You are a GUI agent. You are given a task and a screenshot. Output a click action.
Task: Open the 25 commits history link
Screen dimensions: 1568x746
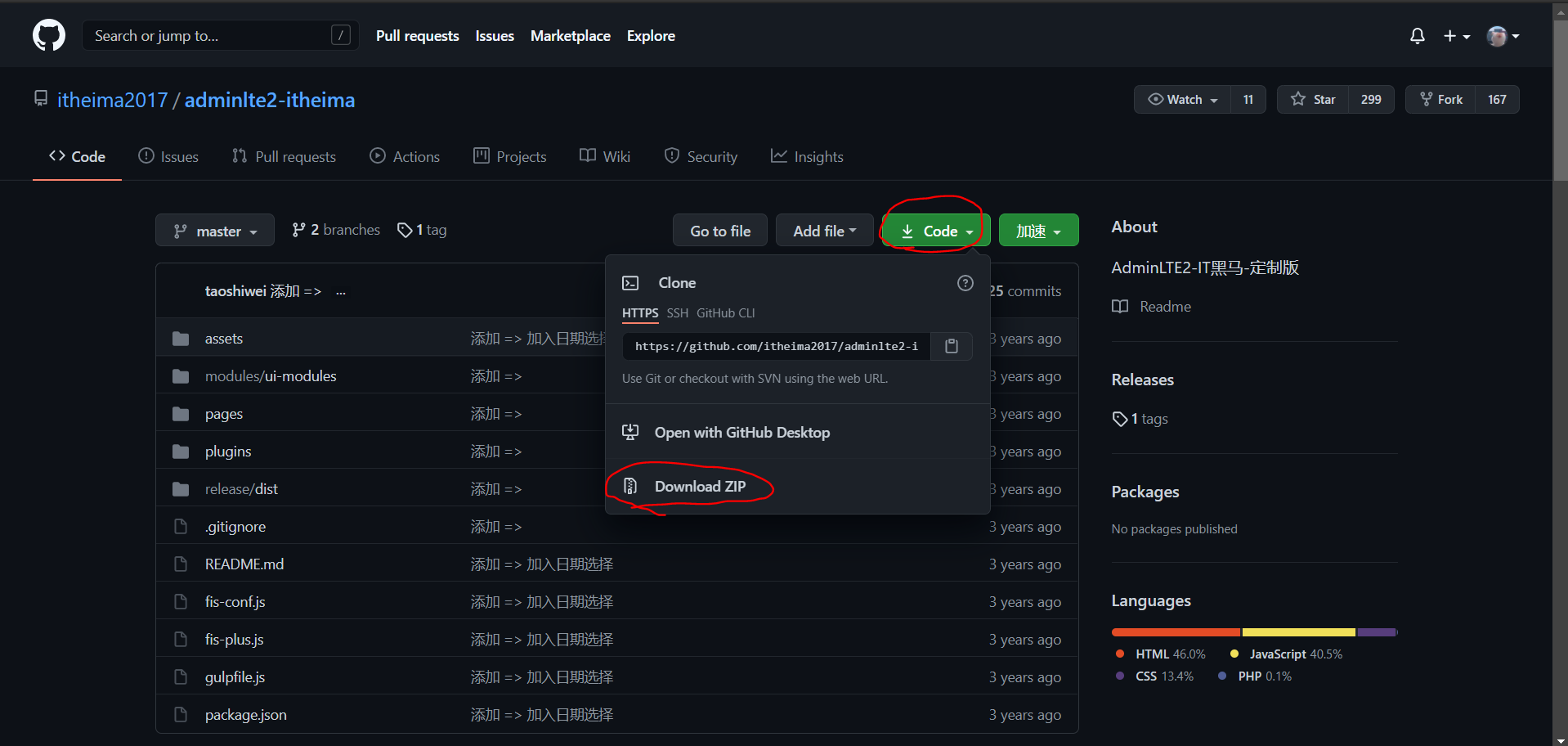click(x=1025, y=291)
